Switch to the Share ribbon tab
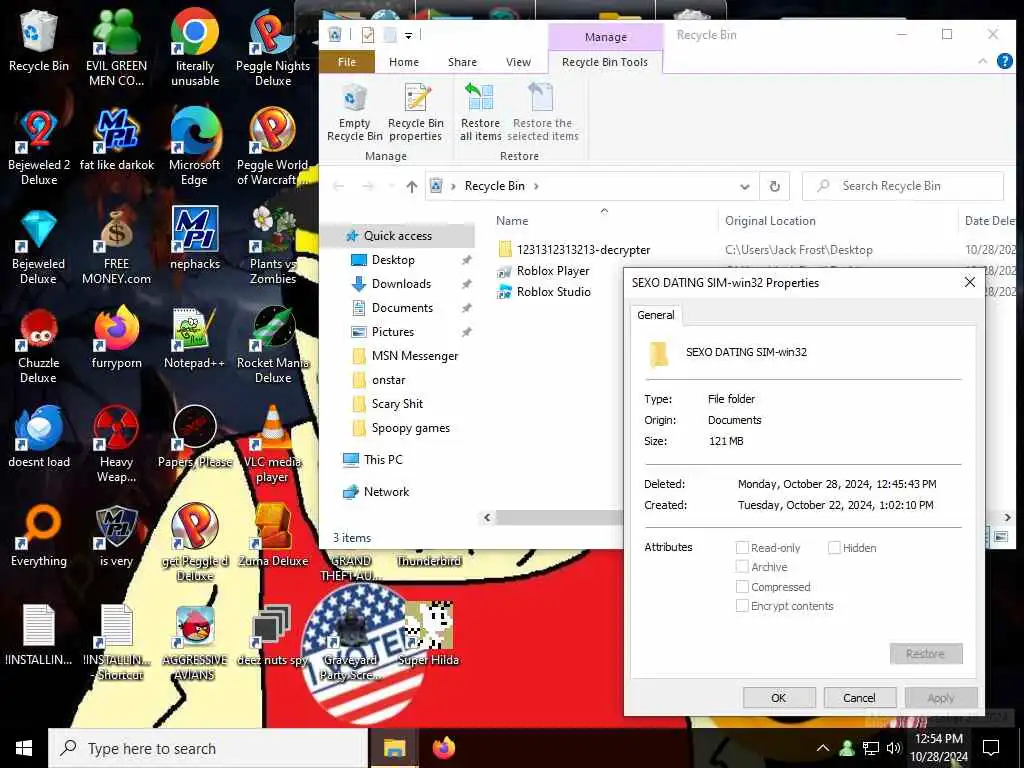 462,62
